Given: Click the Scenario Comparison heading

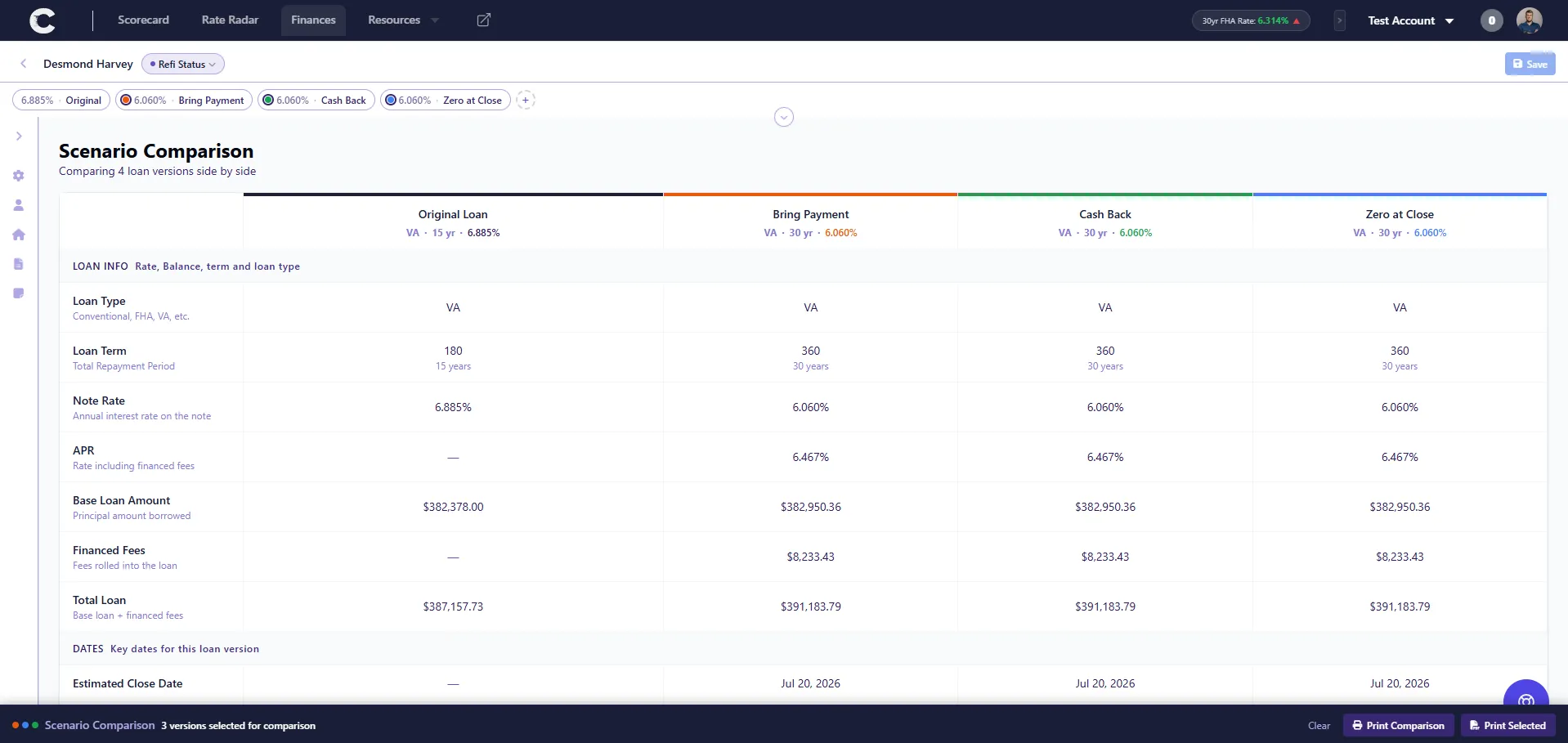Looking at the screenshot, I should coord(156,151).
